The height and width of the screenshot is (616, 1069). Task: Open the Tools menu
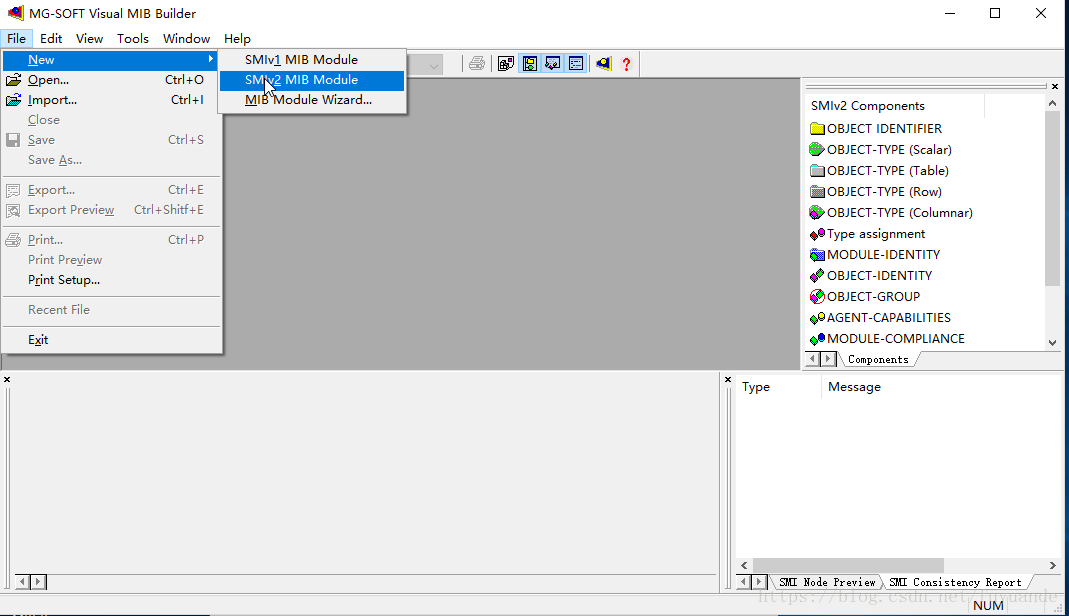tap(132, 39)
